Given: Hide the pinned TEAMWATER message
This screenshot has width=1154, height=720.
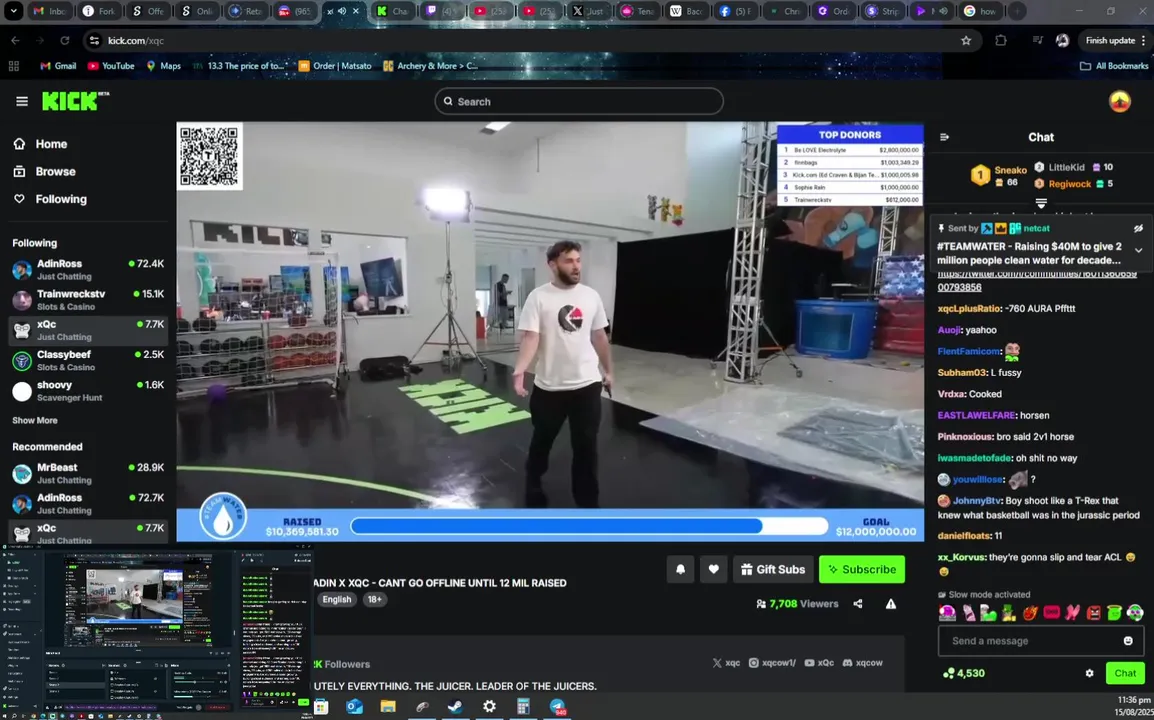Looking at the screenshot, I should 1138,228.
